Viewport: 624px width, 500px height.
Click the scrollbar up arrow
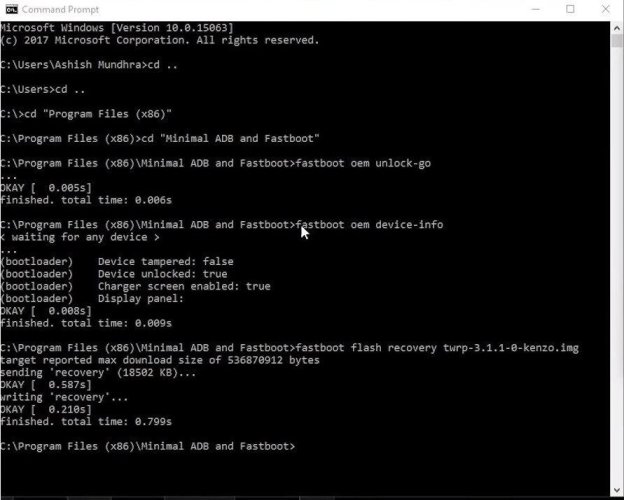(617, 28)
